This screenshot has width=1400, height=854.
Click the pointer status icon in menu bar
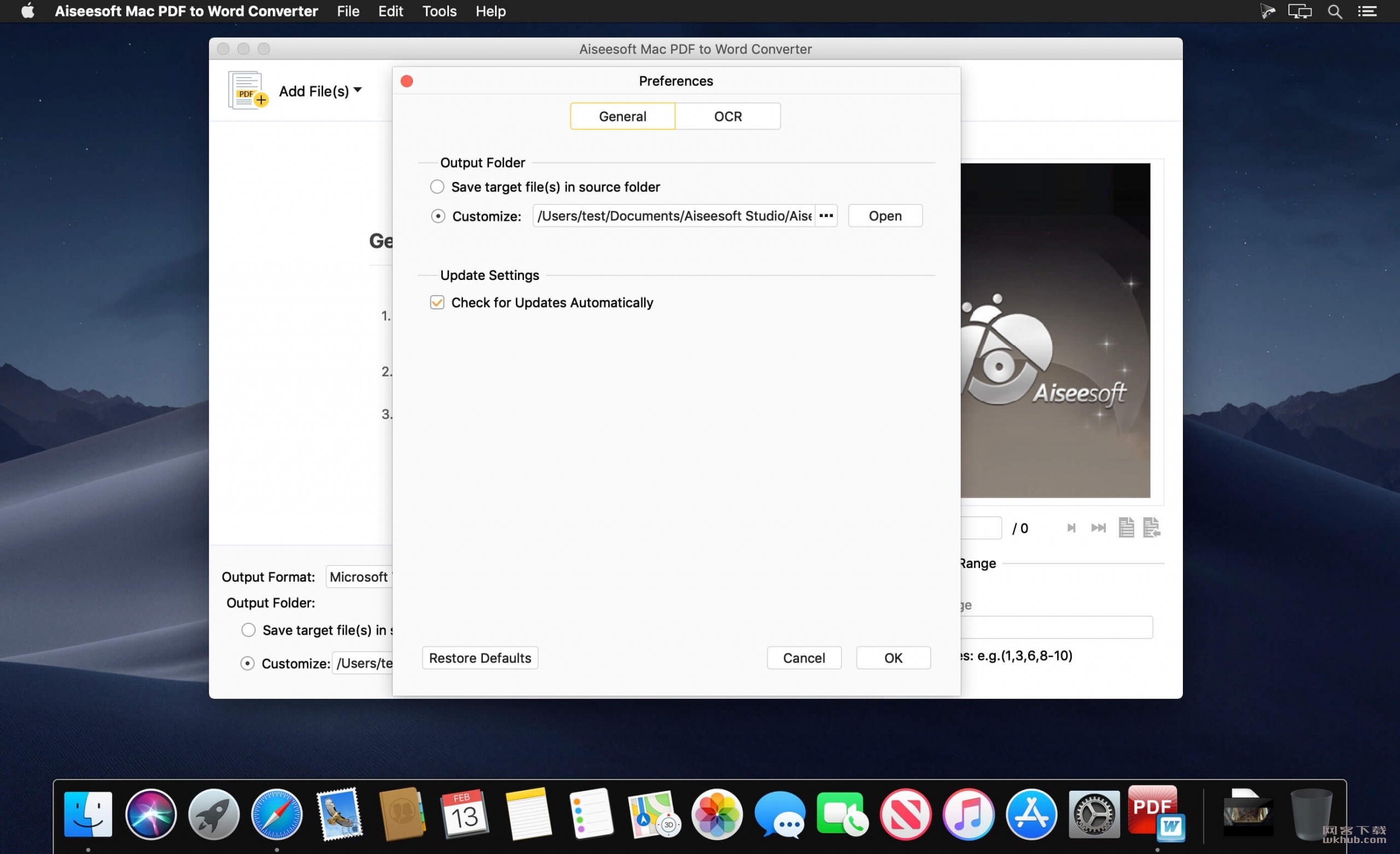(1267, 11)
